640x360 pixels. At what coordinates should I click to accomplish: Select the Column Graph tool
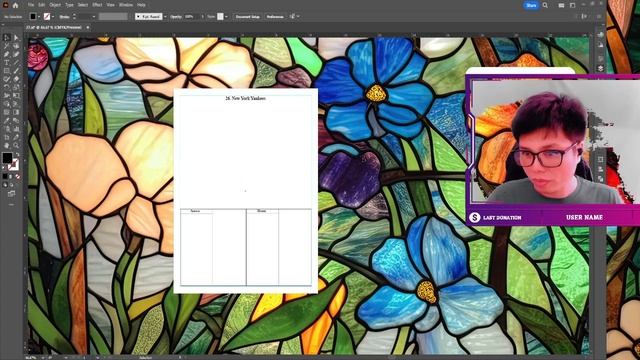(16, 129)
